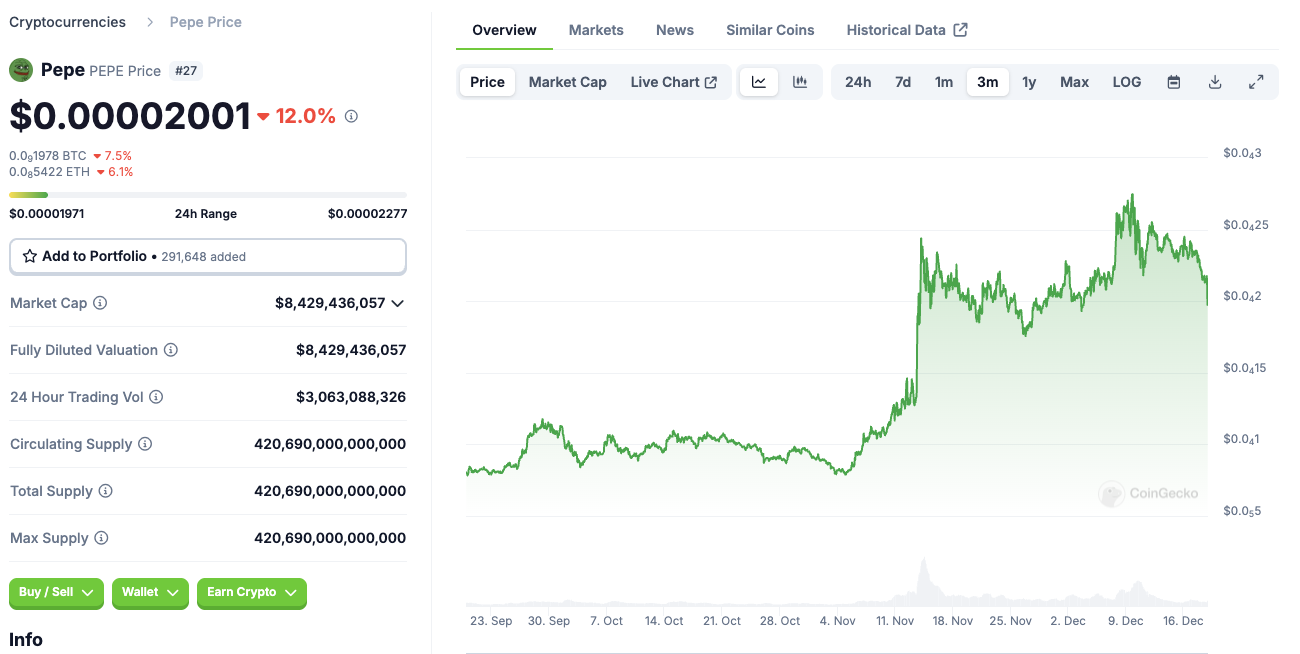Switch to line chart view icon
The width and height of the screenshot is (1300, 654).
[759, 82]
